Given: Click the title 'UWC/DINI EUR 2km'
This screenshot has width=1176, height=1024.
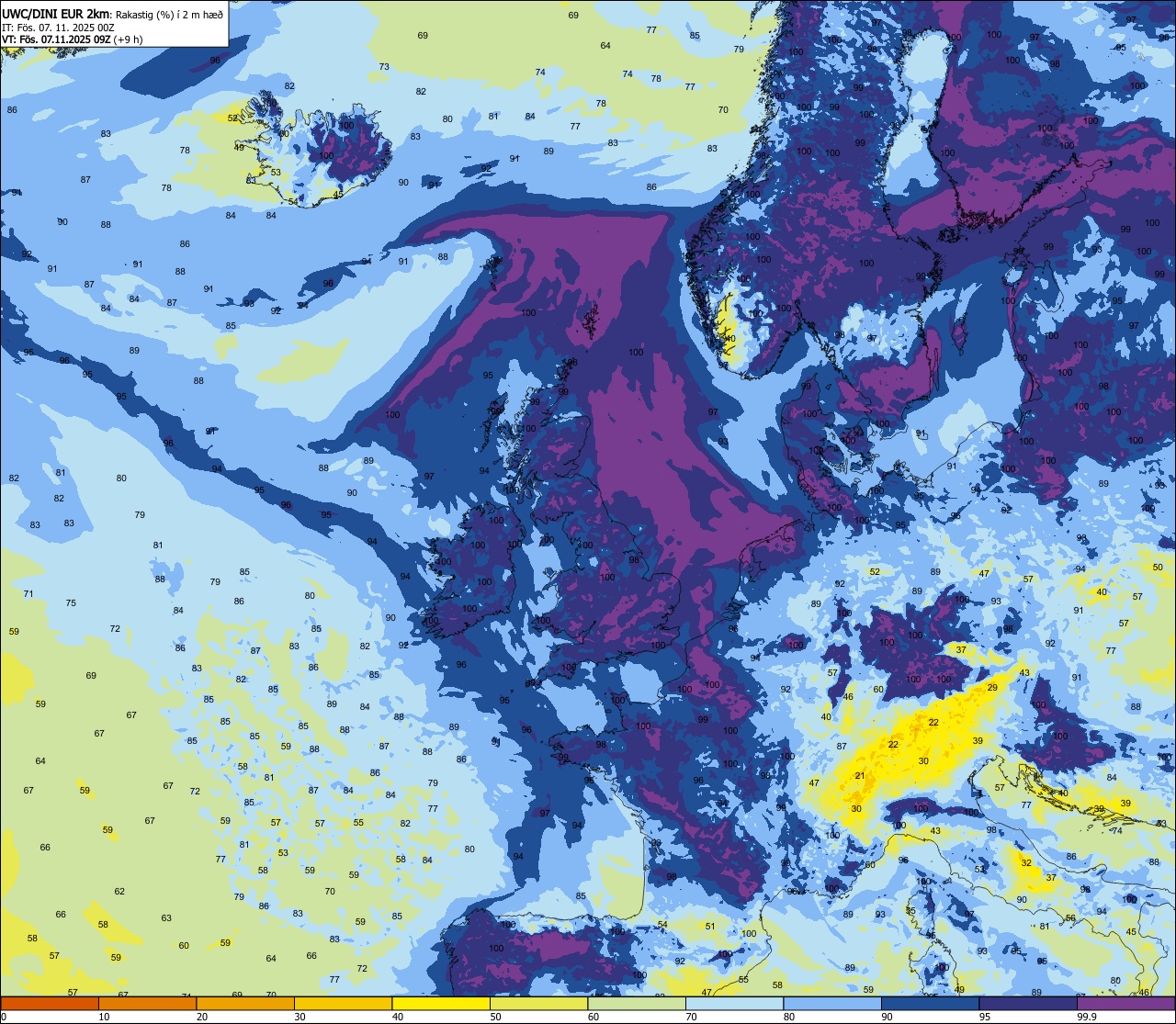Looking at the screenshot, I should click(x=55, y=14).
